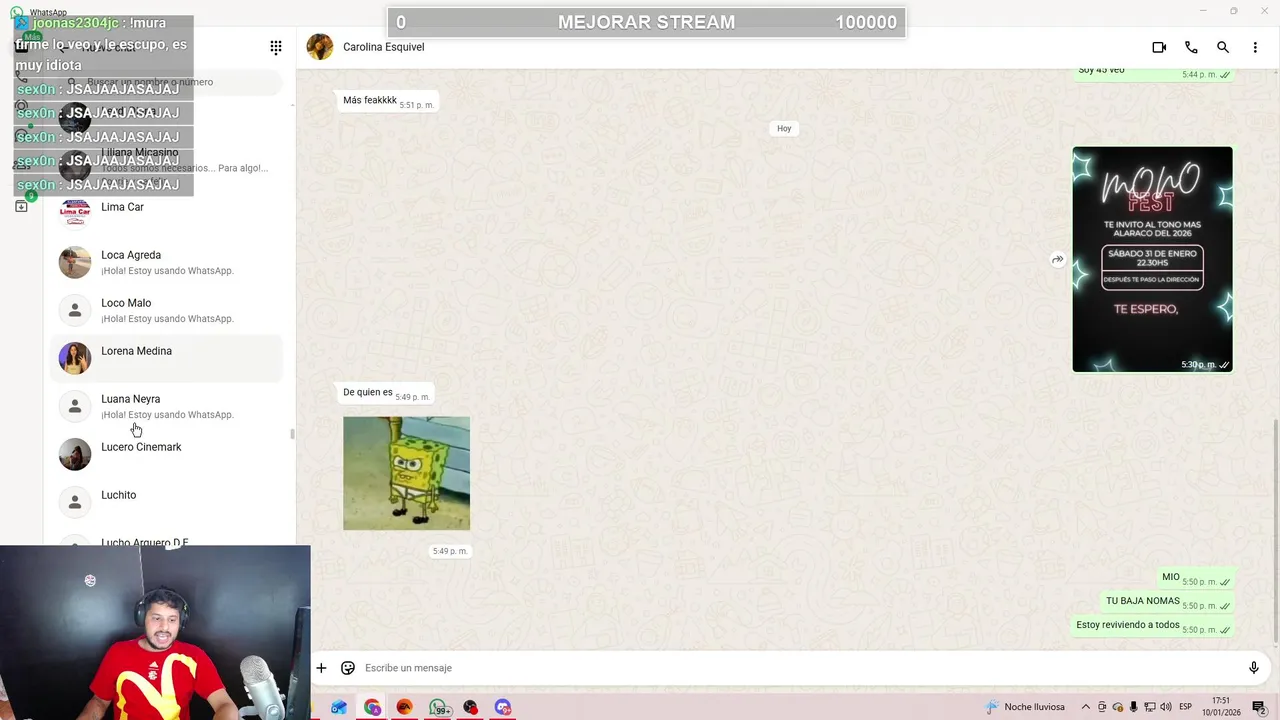Click the attach plus icon
Viewport: 1280px width, 720px height.
[321, 668]
